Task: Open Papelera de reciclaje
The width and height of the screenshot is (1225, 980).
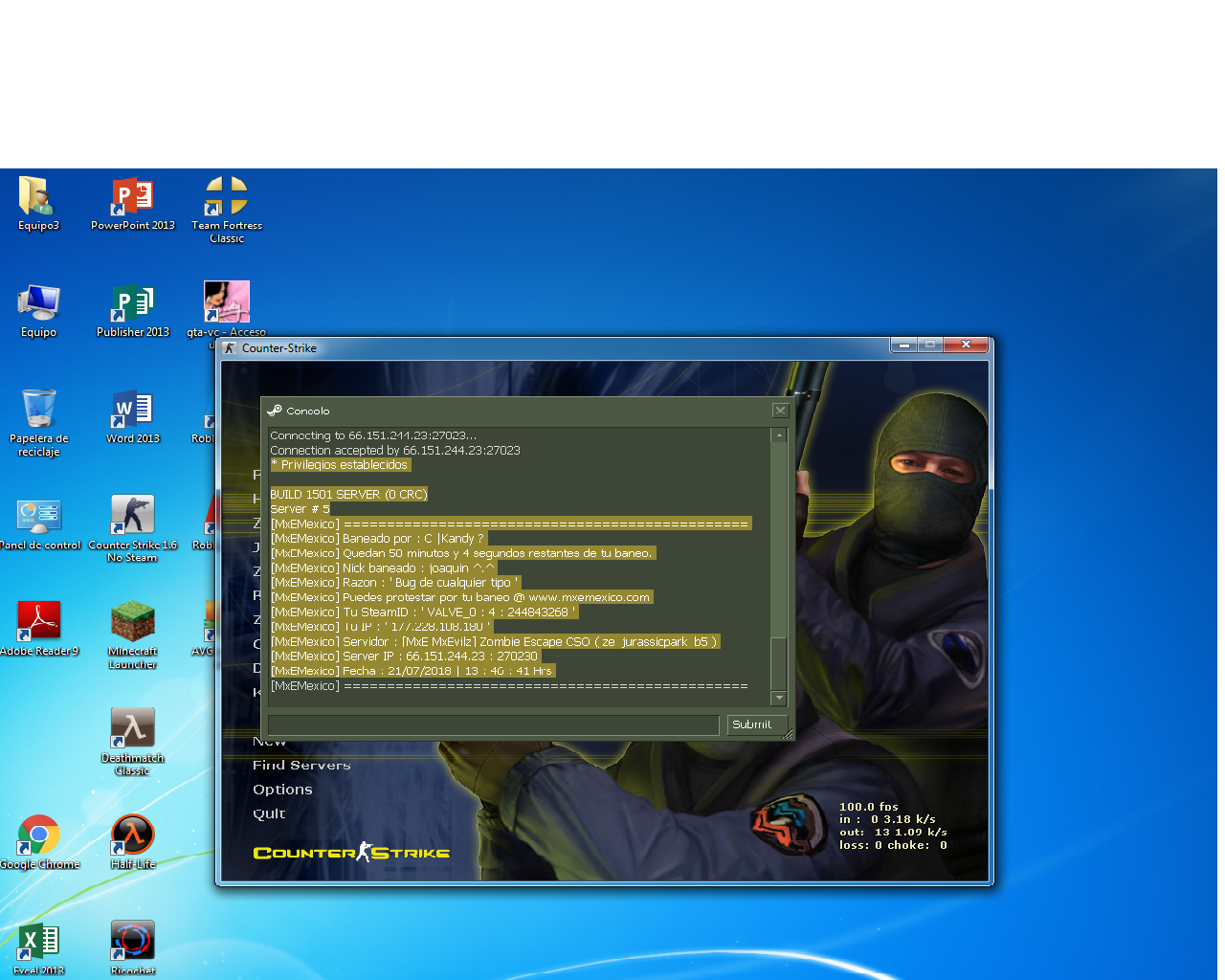Action: point(38,422)
